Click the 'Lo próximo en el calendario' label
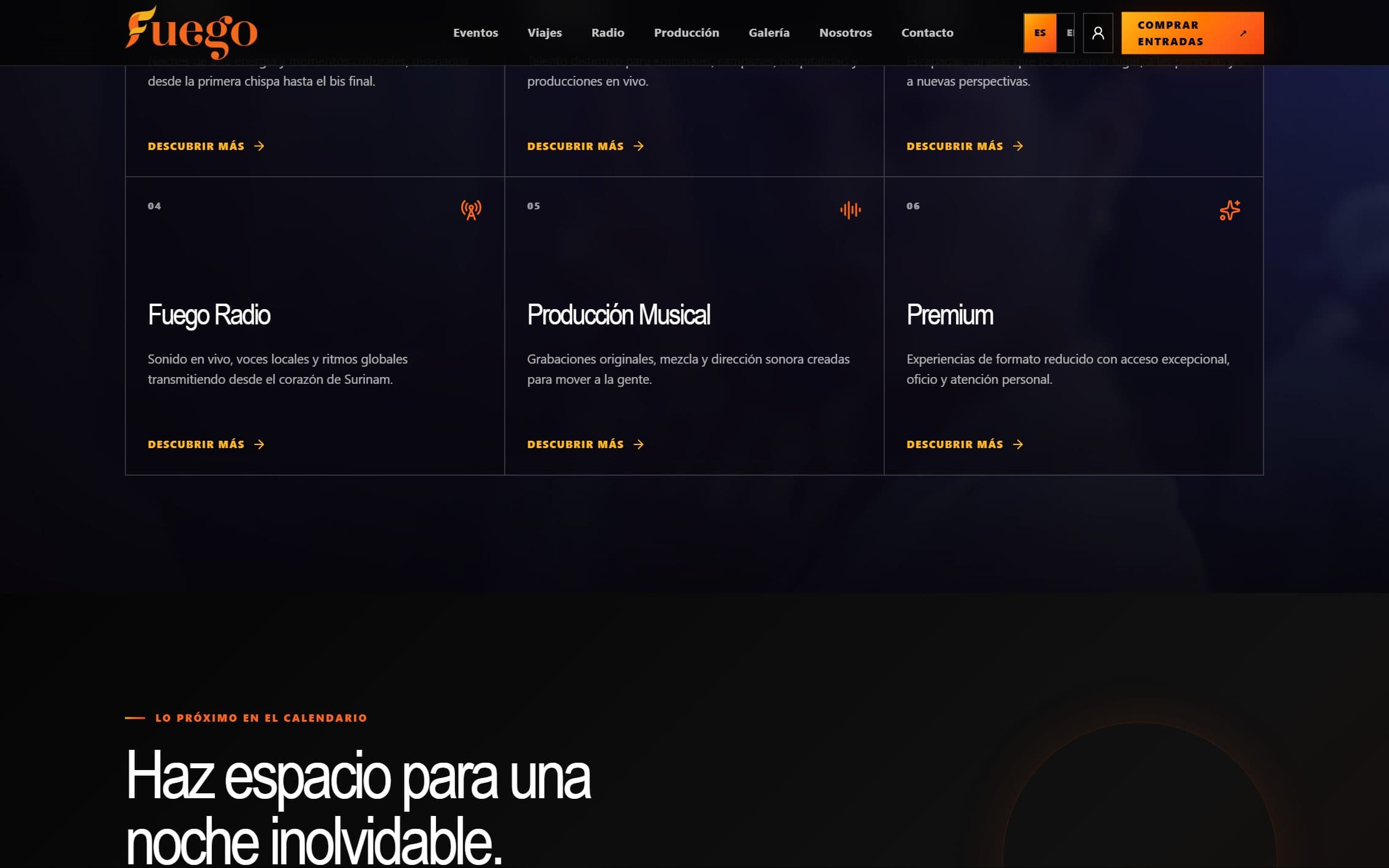 (261, 718)
